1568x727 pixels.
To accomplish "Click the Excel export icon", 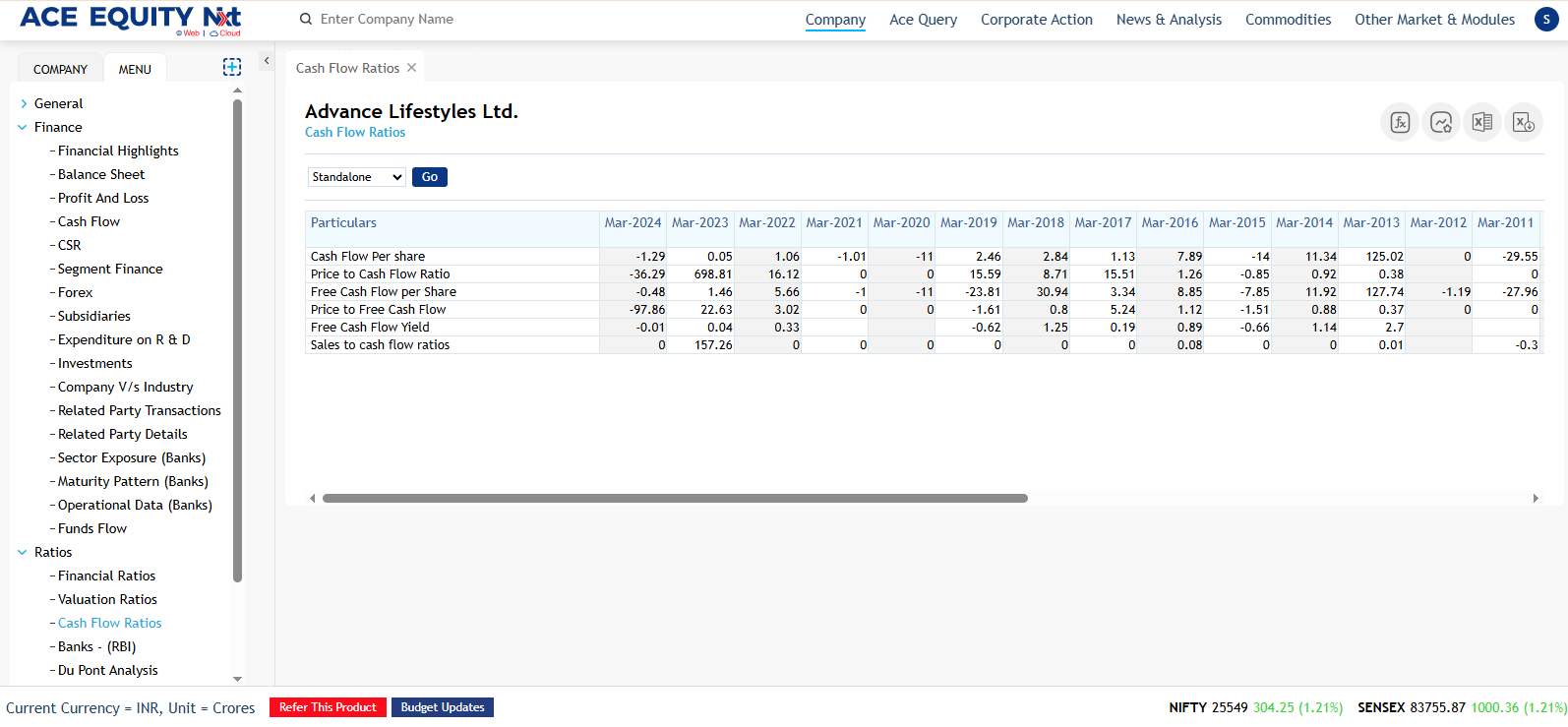I will (1482, 122).
